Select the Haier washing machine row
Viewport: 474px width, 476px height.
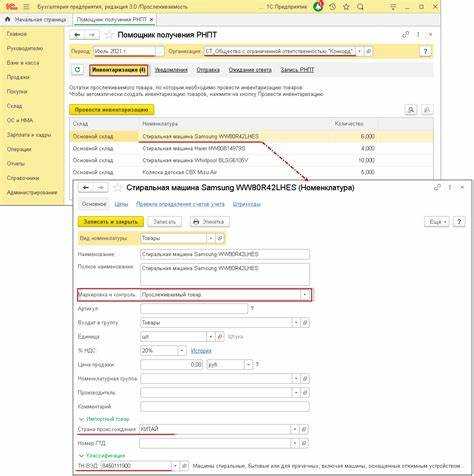[252, 148]
